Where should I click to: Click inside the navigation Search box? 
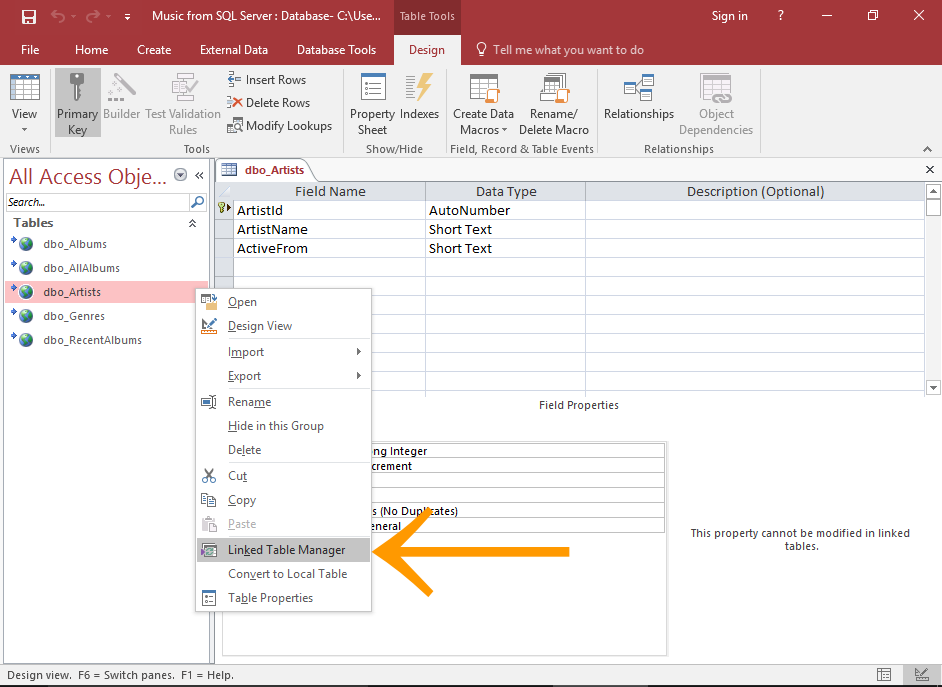coord(95,201)
